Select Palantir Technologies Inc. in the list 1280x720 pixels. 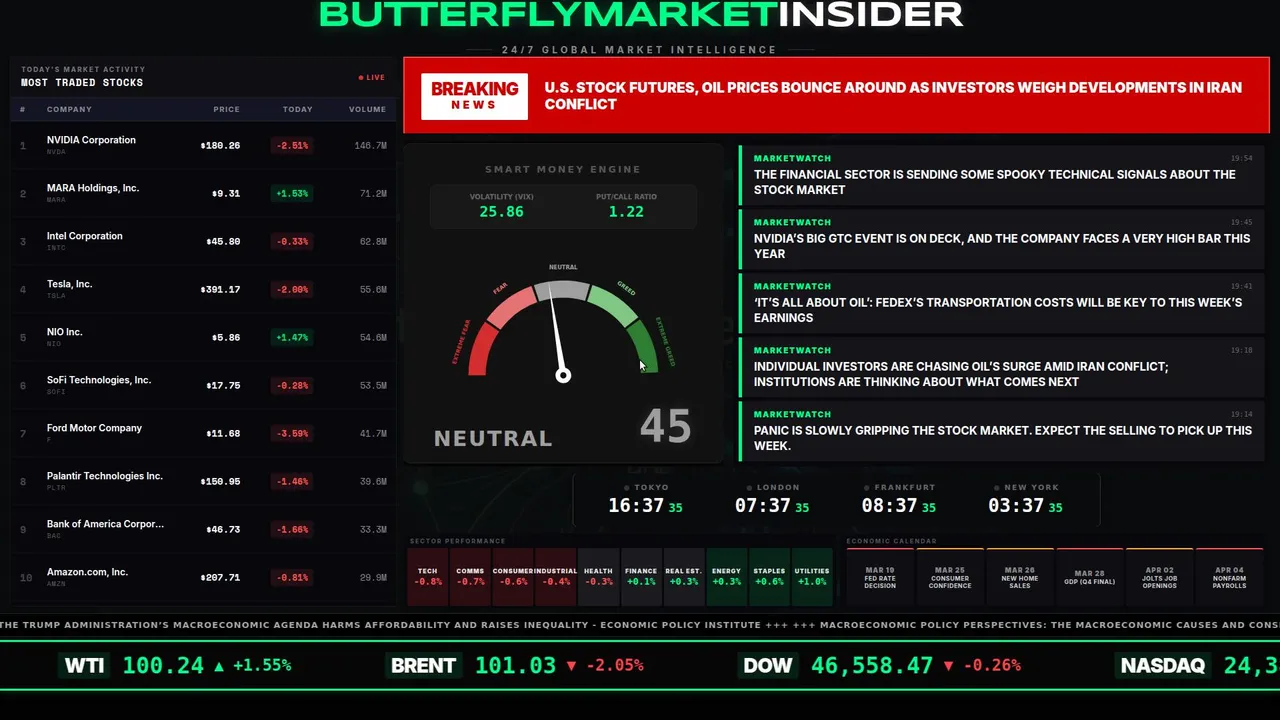(x=104, y=476)
